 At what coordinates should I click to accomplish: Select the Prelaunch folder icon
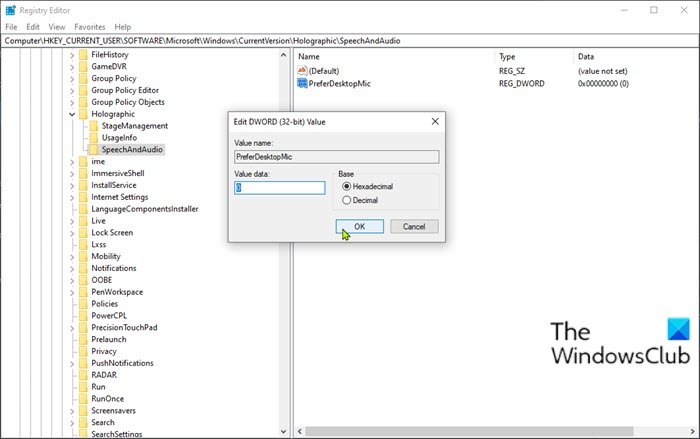pos(83,339)
